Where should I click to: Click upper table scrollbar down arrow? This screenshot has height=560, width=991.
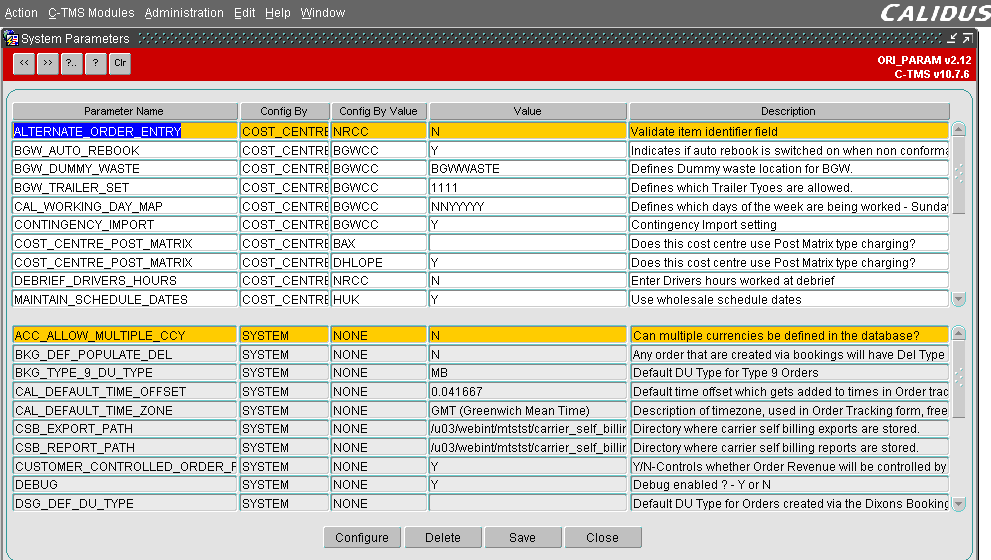959,299
